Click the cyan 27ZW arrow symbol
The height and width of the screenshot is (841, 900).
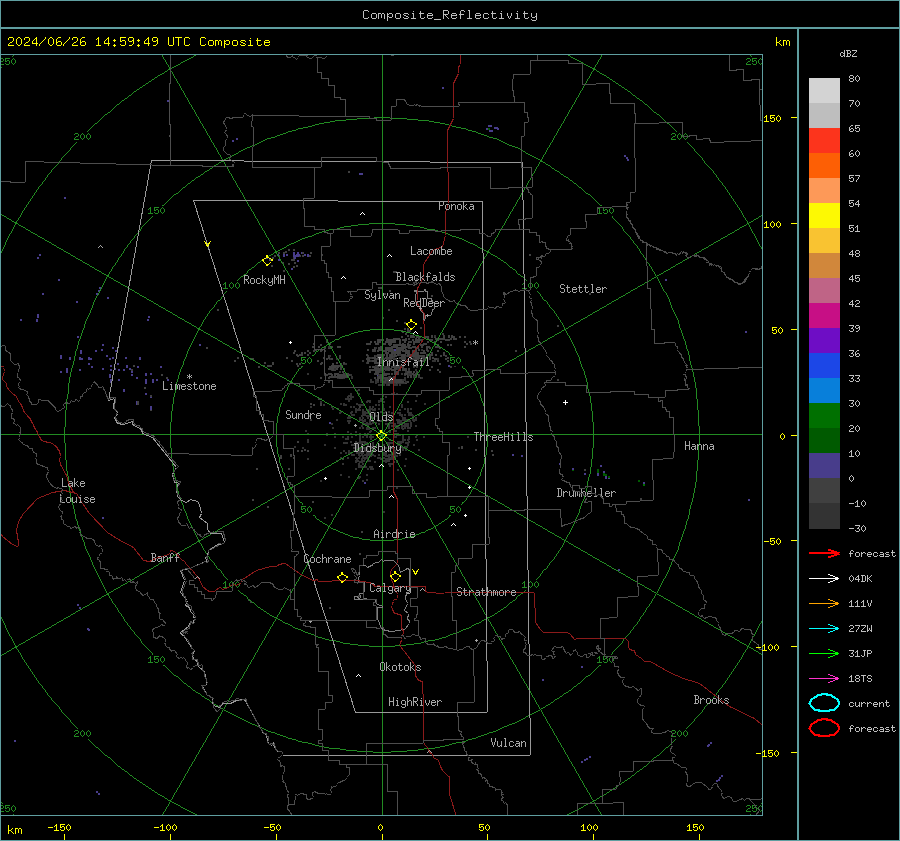[824, 629]
